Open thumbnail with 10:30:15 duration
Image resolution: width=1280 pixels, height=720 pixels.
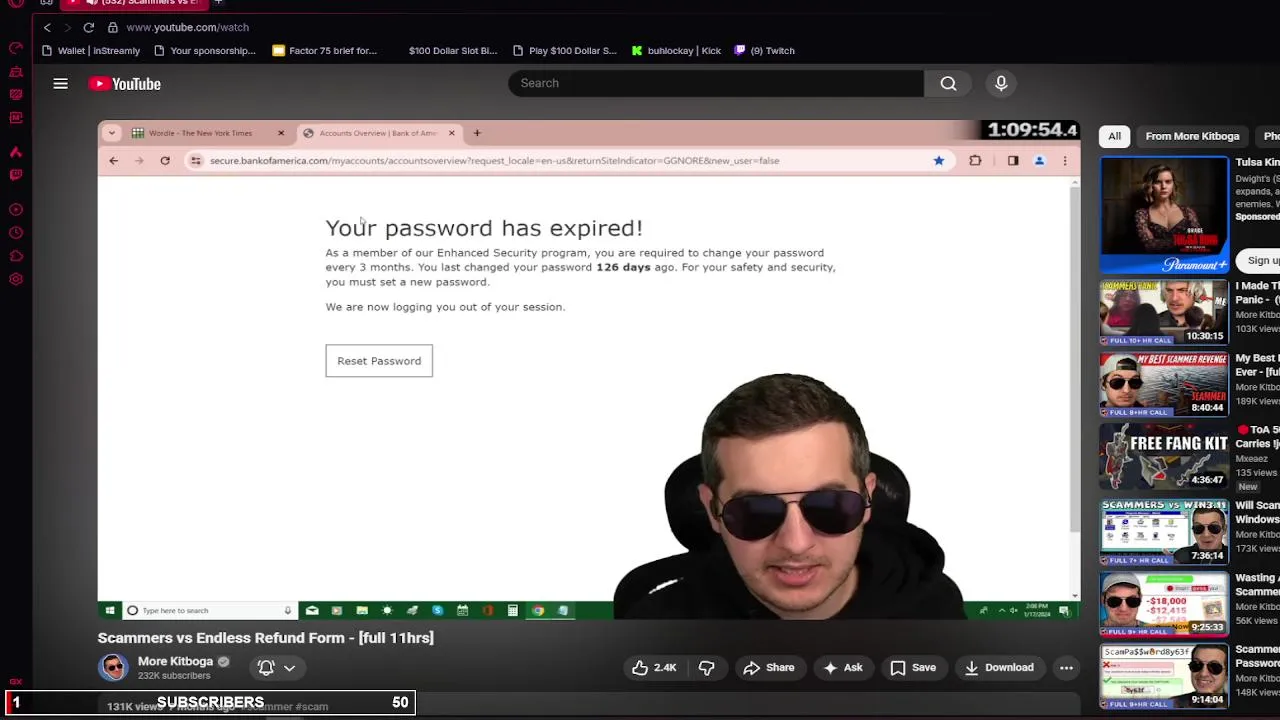[1164, 312]
